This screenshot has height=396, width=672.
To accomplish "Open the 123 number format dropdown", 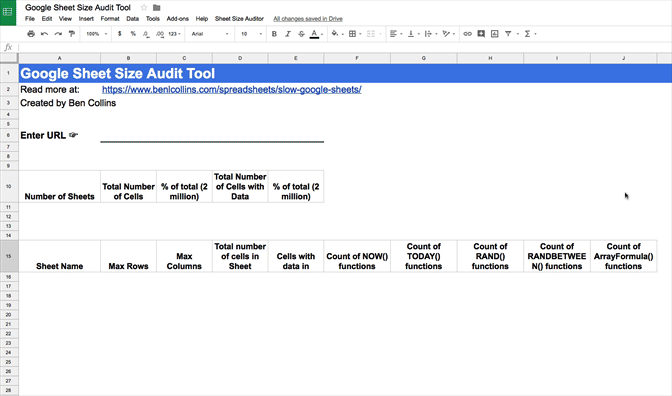I will 174,34.
